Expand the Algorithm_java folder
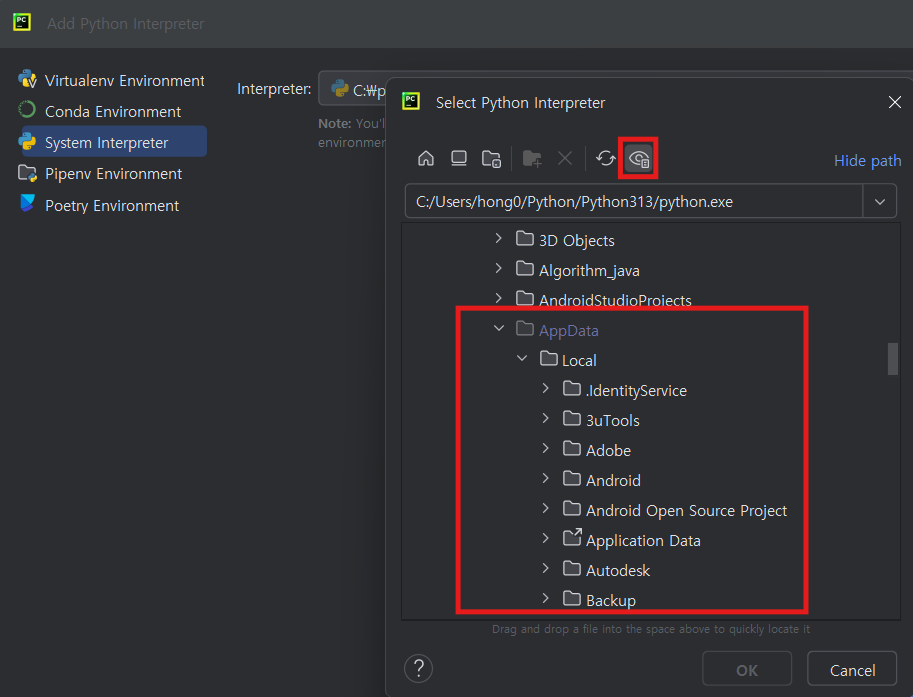The width and height of the screenshot is (913, 697). 498,268
